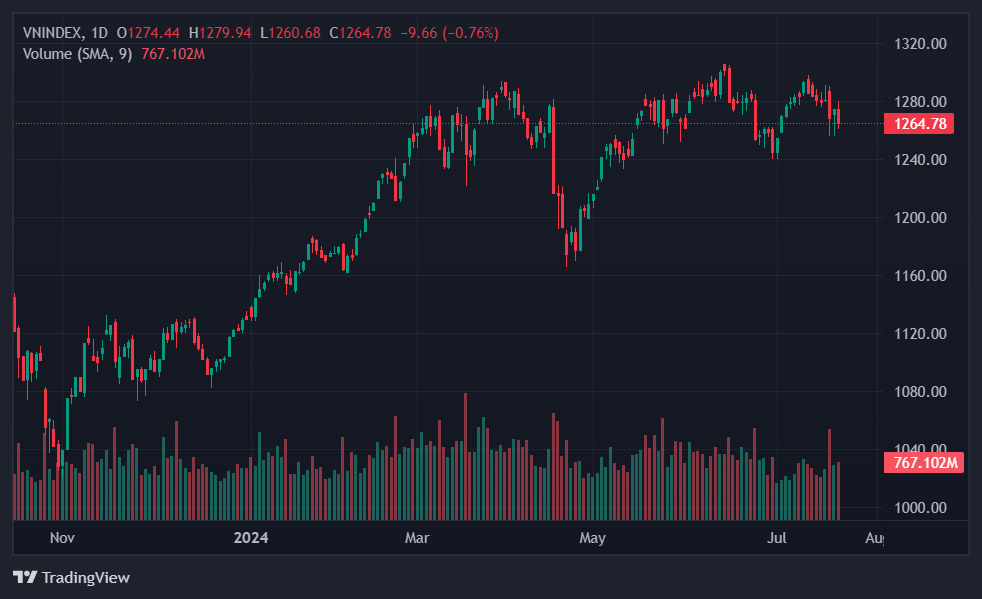
Task: Click the 1000.00 price scale label
Action: coord(918,508)
